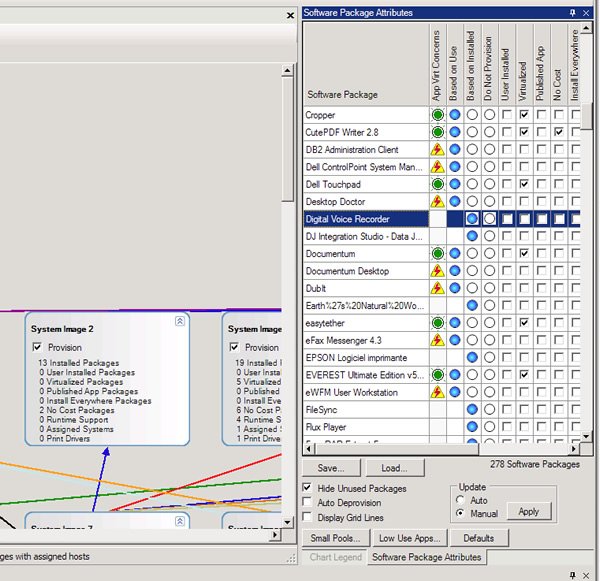Select Manual update mode
600x581 pixels.
tap(460, 513)
